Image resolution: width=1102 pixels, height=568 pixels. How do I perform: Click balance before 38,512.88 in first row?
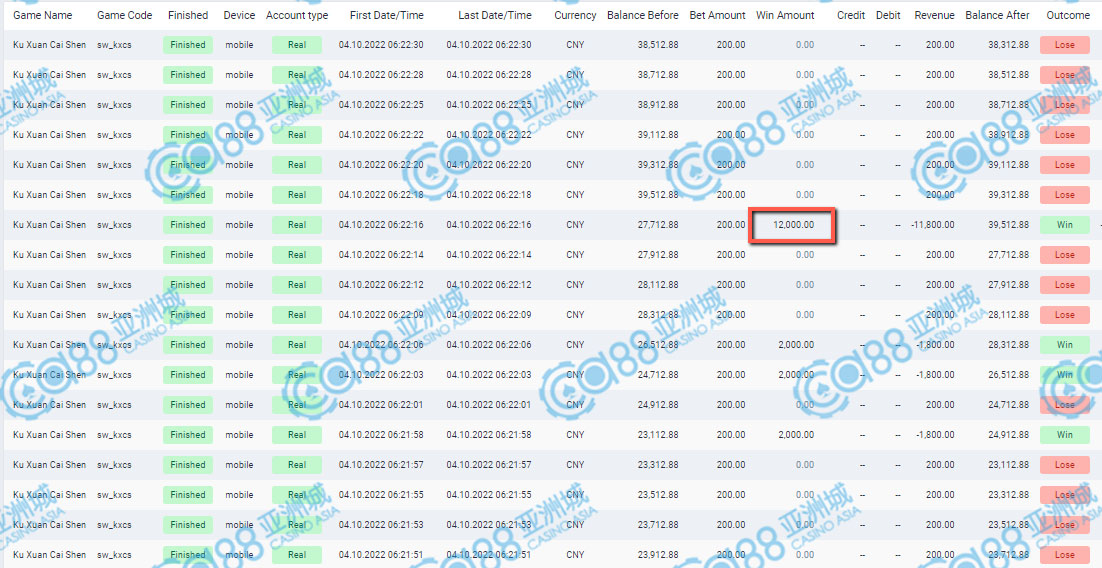659,45
